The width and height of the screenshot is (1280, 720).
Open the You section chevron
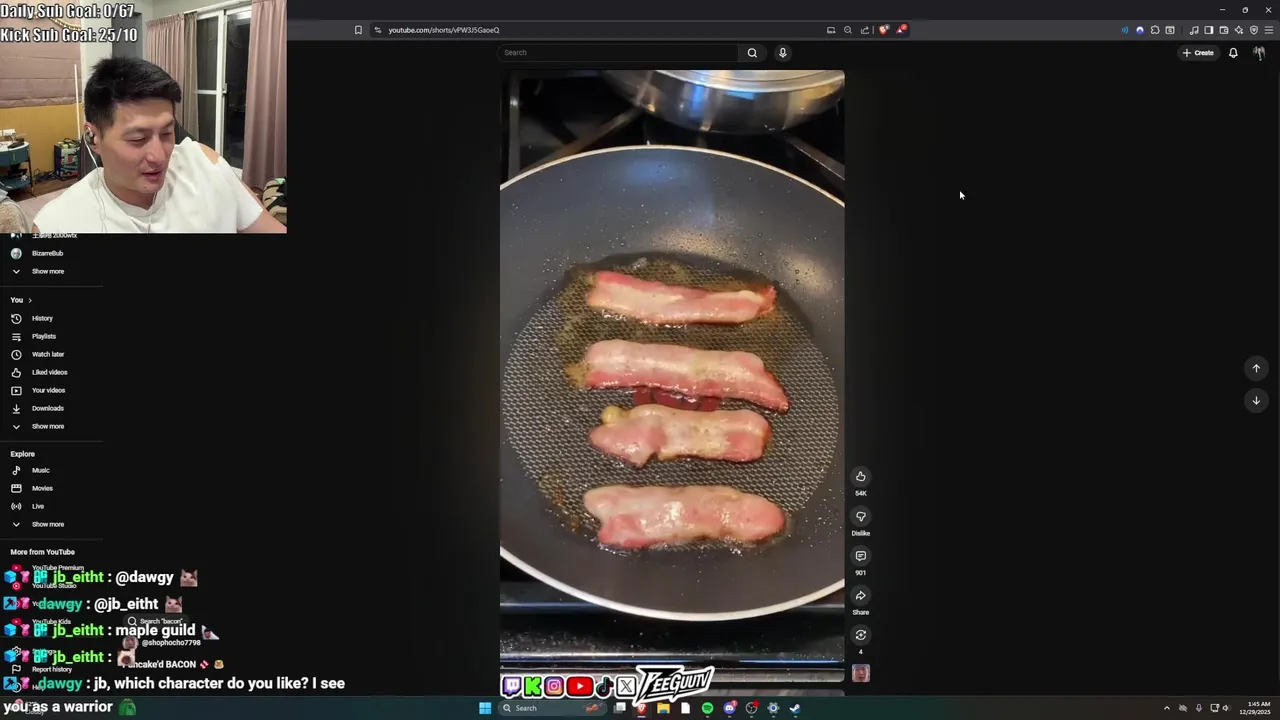coord(30,300)
